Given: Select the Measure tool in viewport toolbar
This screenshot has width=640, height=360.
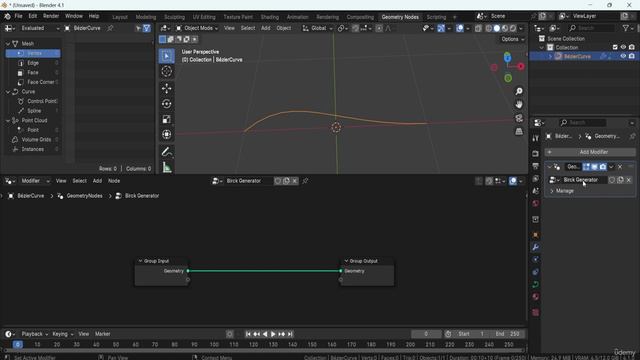Looking at the screenshot, I should (x=167, y=167).
